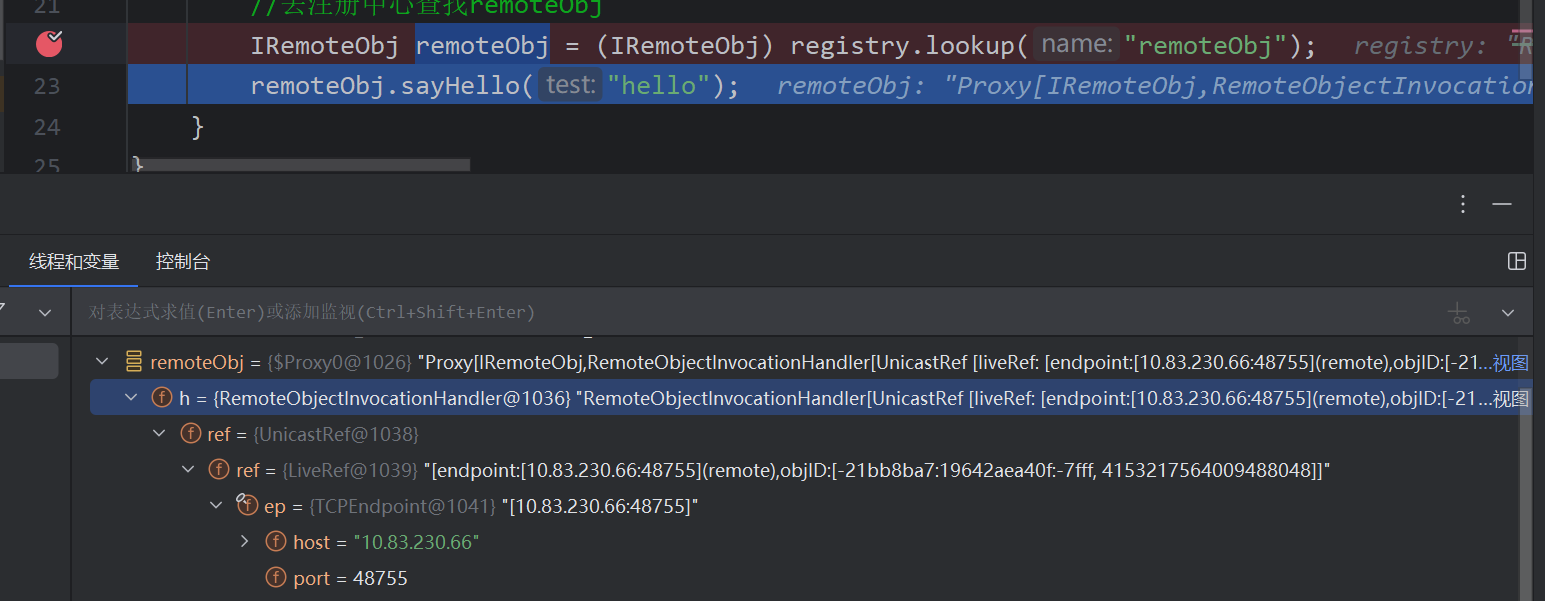
Task: Open the debugger layout settings icon
Action: (x=1517, y=262)
